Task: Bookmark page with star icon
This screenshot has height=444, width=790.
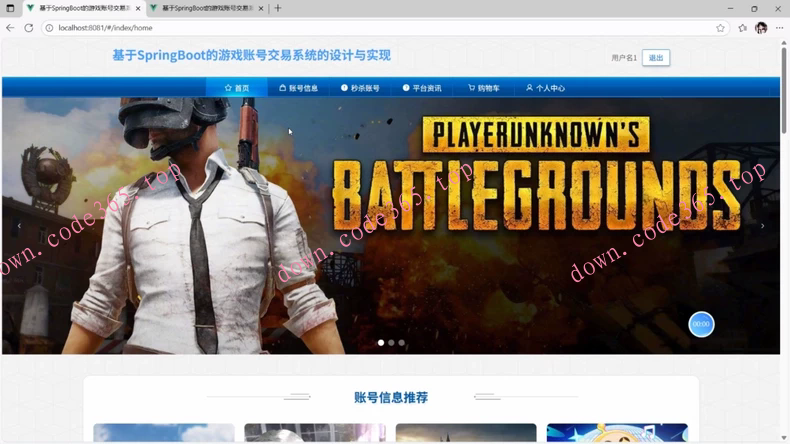Action: tap(720, 28)
